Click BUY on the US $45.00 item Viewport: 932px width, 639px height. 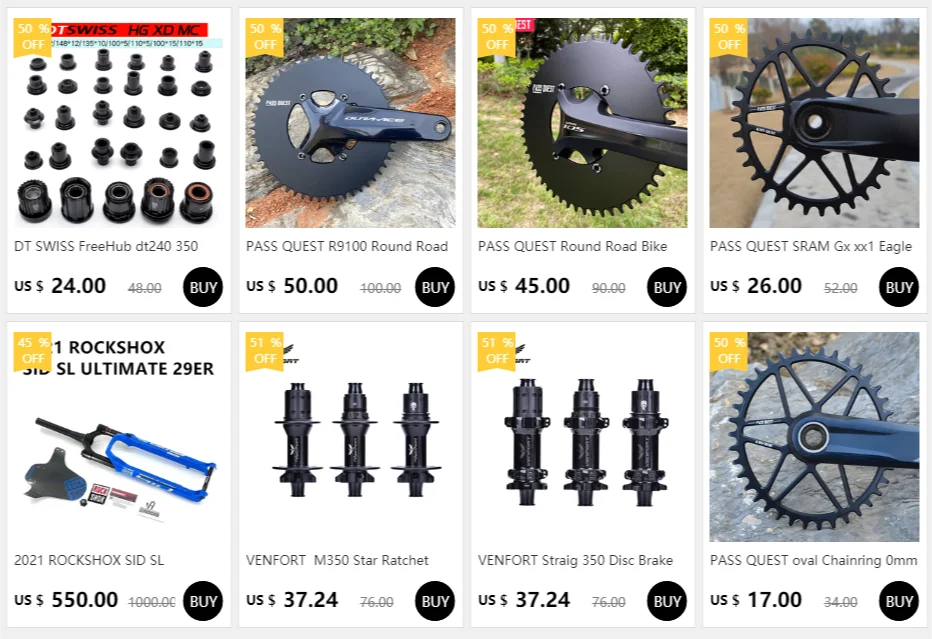(666, 287)
